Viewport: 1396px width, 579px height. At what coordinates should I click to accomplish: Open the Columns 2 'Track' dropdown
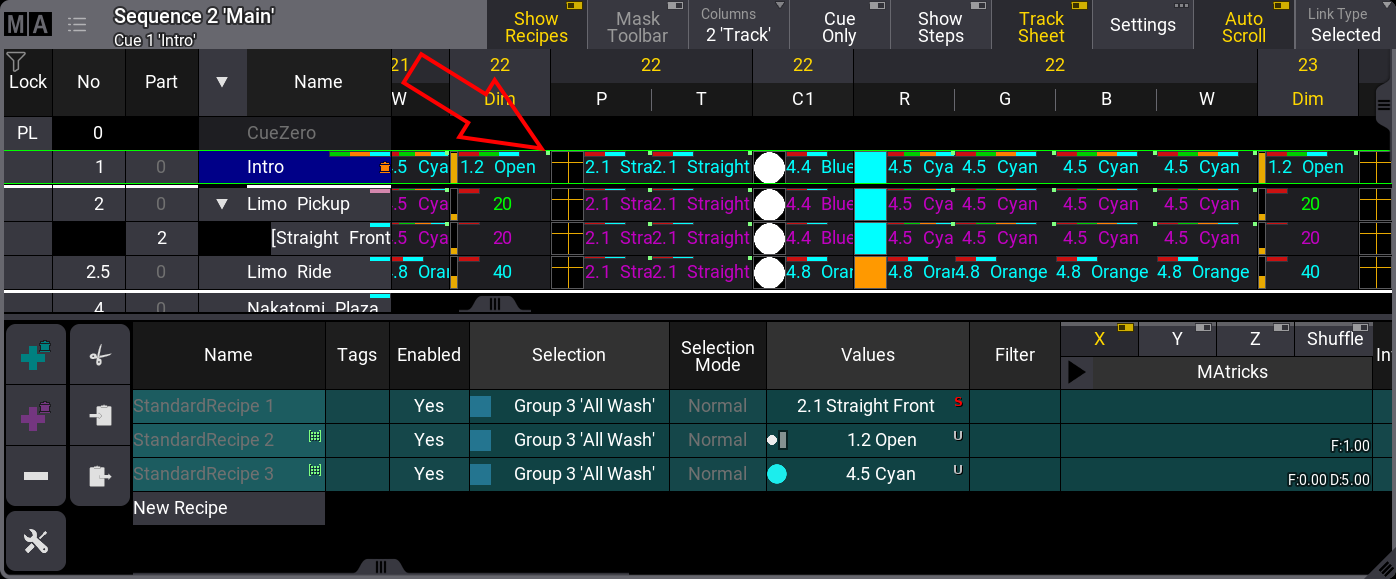point(738,25)
